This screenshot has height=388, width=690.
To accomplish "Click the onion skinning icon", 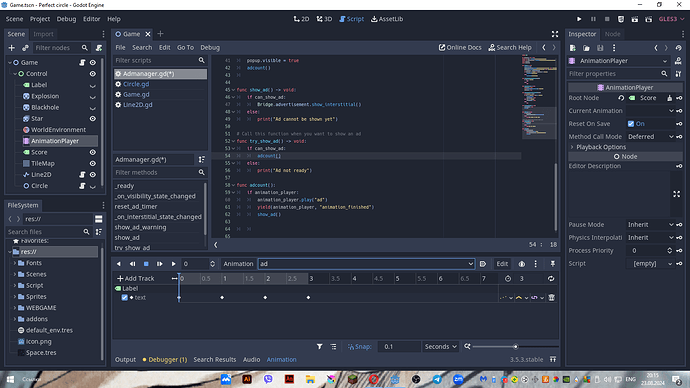I will (521, 264).
